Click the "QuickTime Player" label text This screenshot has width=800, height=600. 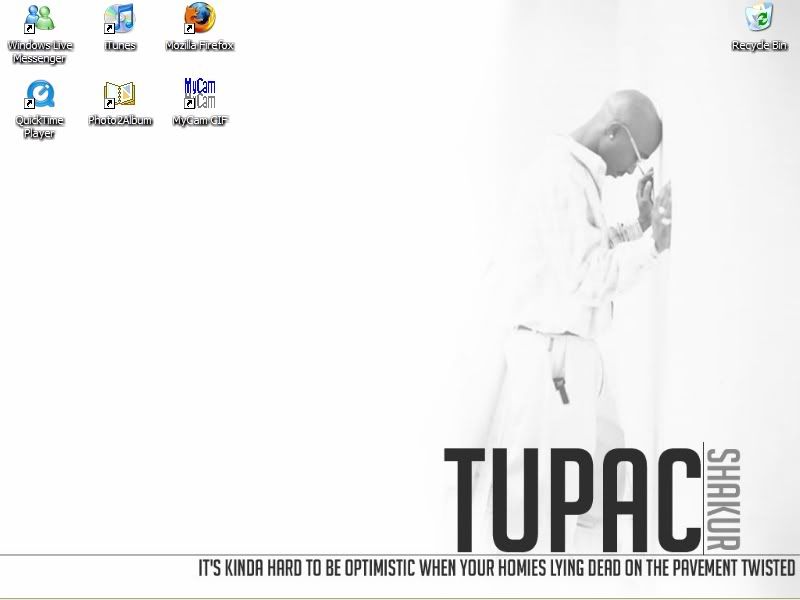[x=39, y=127]
